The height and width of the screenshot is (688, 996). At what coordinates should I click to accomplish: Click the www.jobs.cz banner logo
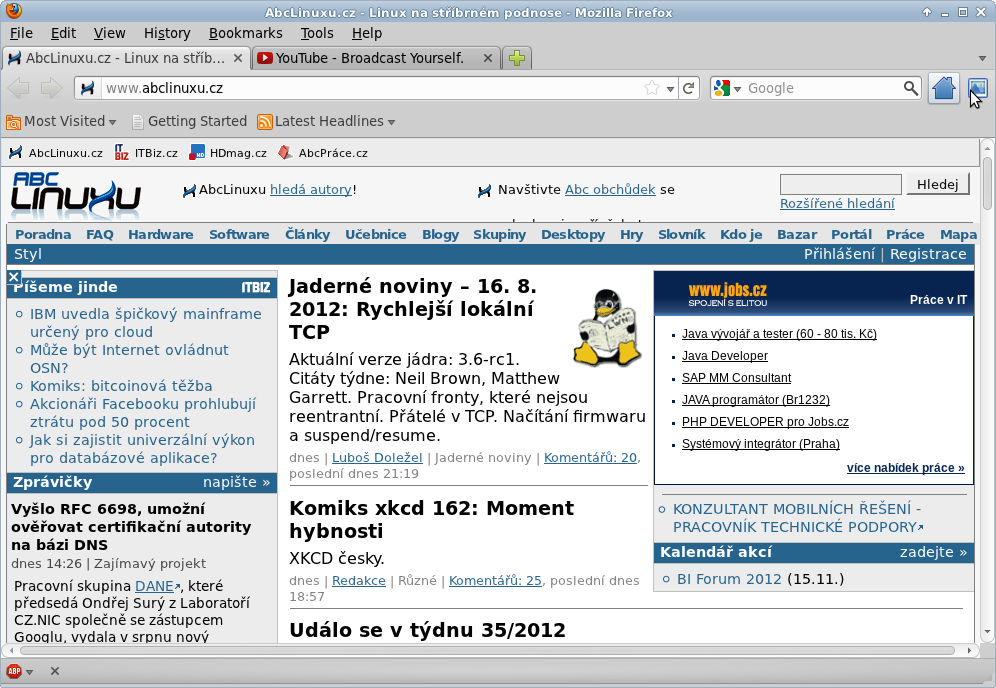pyautogui.click(x=728, y=294)
